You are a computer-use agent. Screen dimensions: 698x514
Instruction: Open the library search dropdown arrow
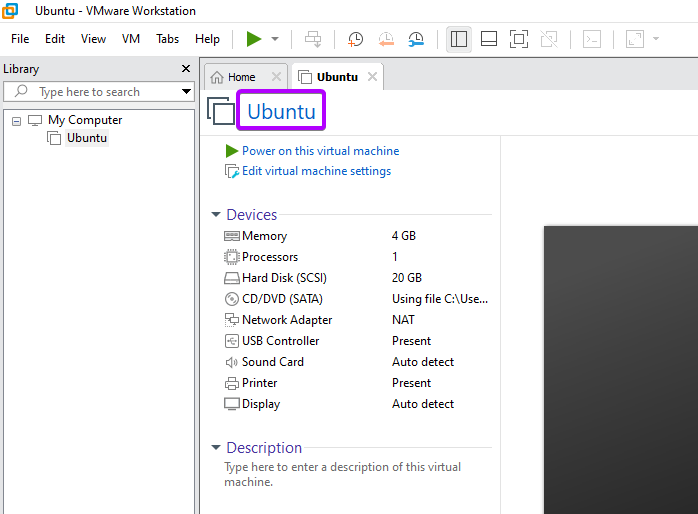[x=186, y=92]
